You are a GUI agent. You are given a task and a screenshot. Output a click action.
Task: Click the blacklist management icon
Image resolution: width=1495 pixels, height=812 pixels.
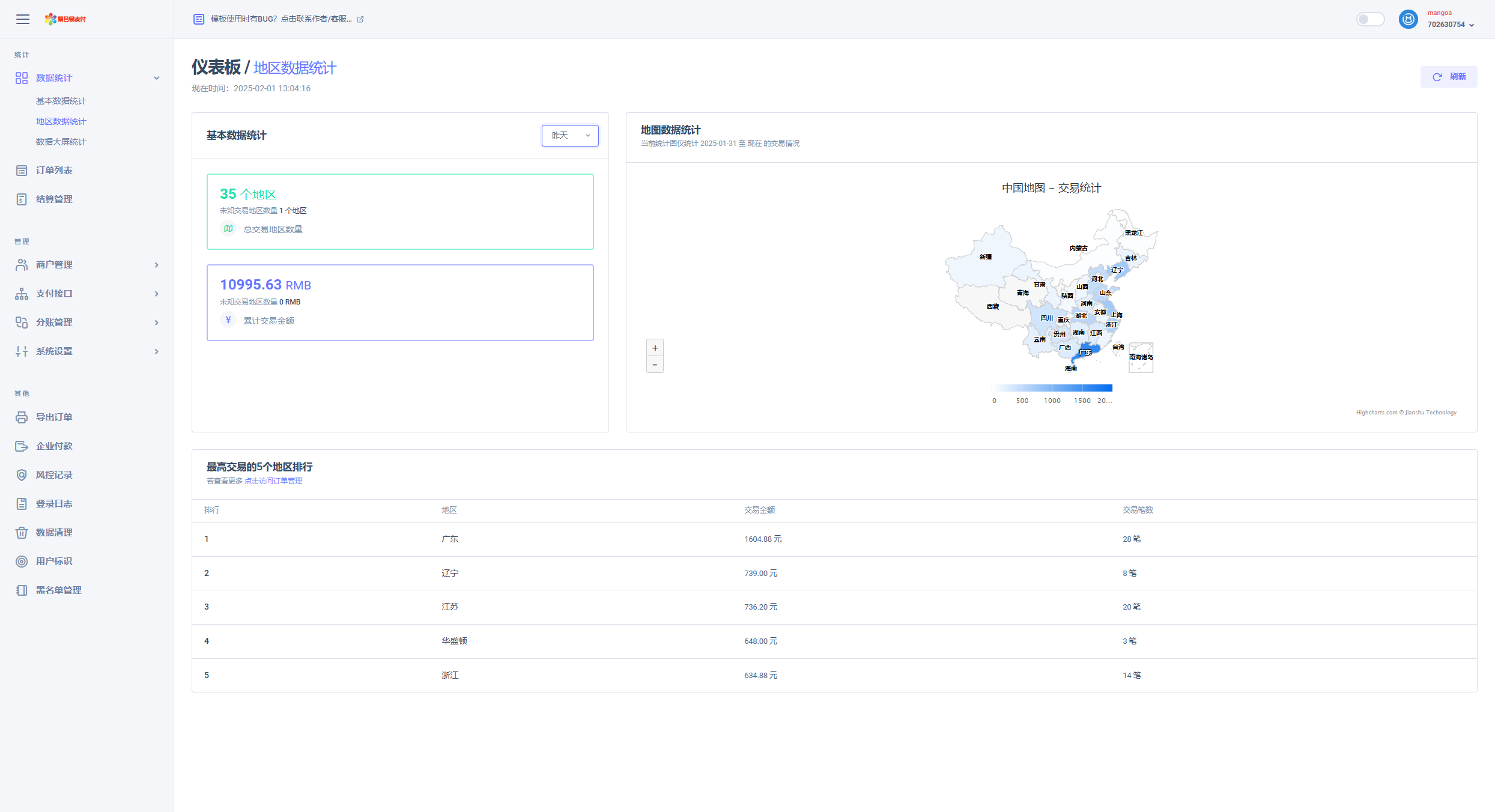22,590
